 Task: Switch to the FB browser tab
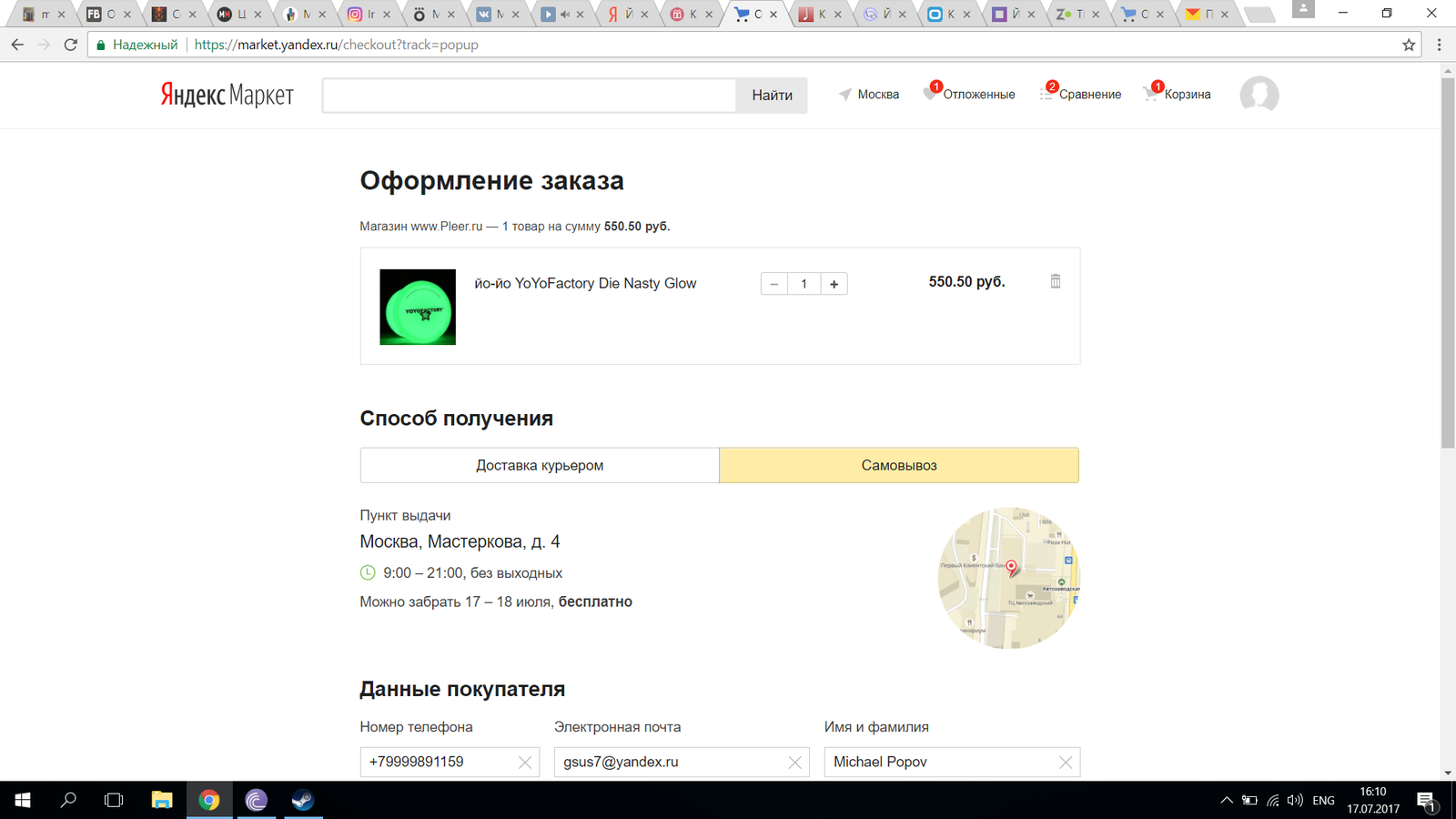pos(108,14)
